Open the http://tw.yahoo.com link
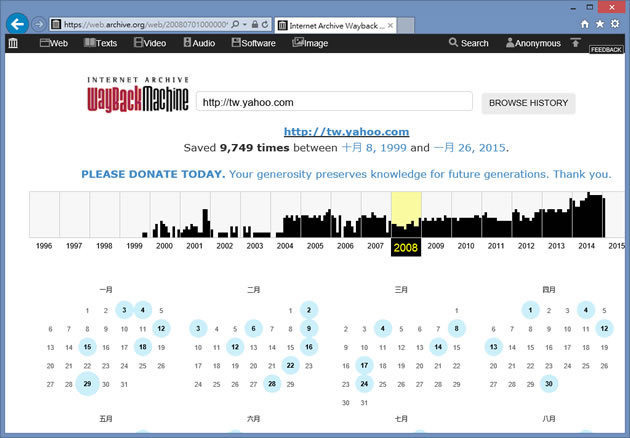Image resolution: width=630 pixels, height=438 pixels. point(346,132)
